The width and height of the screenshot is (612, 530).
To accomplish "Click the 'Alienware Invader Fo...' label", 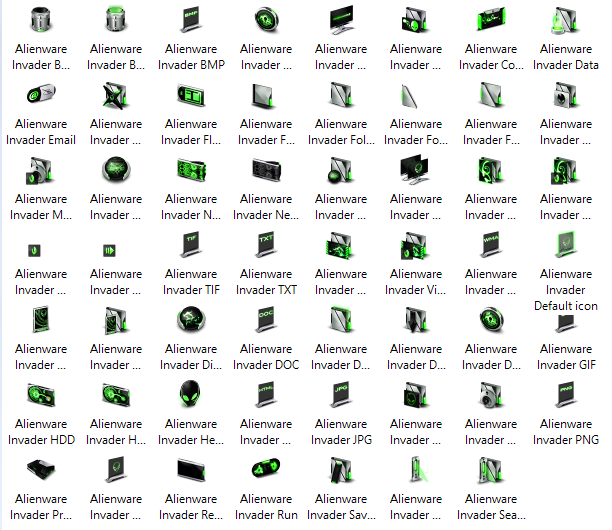I will pyautogui.click(x=416, y=132).
